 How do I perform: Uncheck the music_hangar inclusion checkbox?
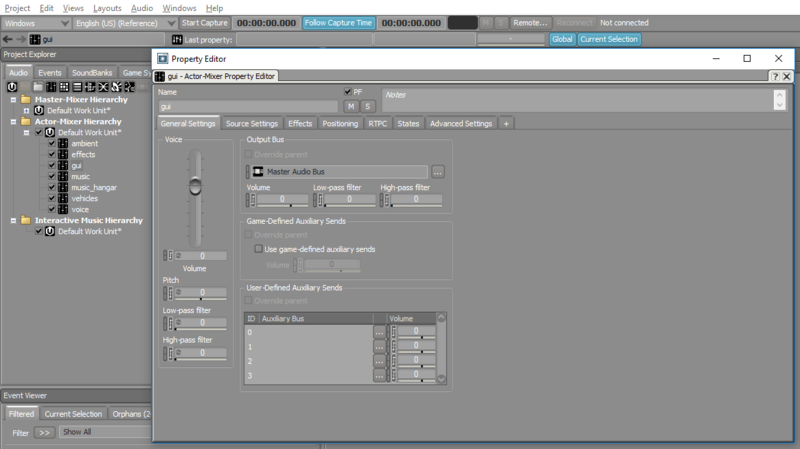(x=52, y=187)
